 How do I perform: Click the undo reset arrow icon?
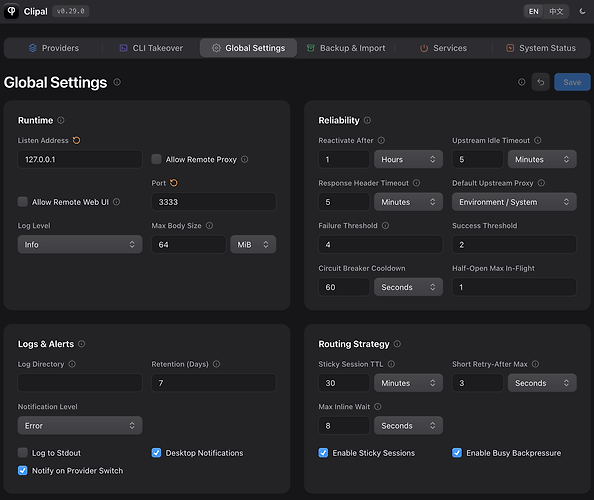(541, 82)
